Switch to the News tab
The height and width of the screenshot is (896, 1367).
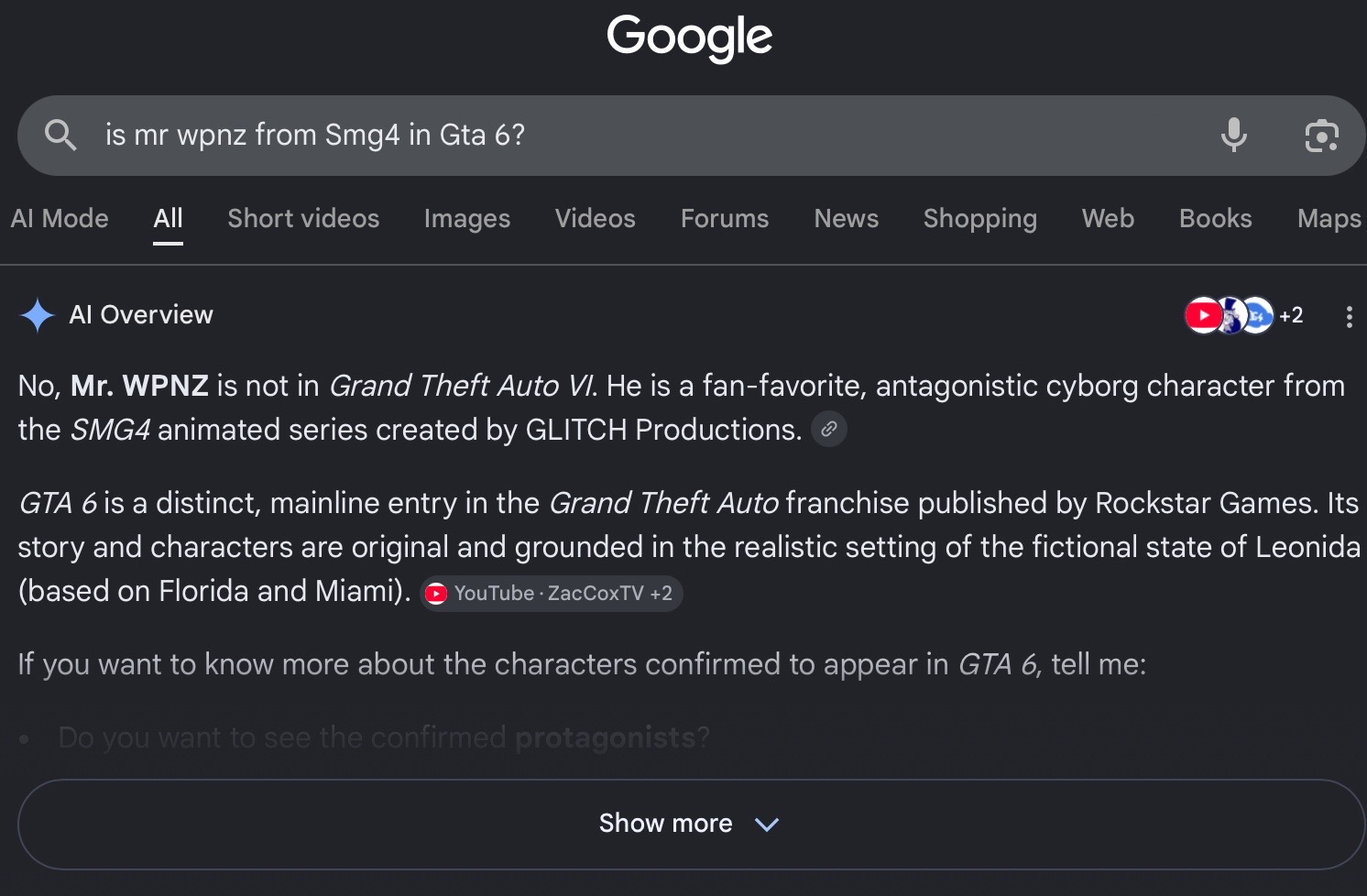pos(847,218)
